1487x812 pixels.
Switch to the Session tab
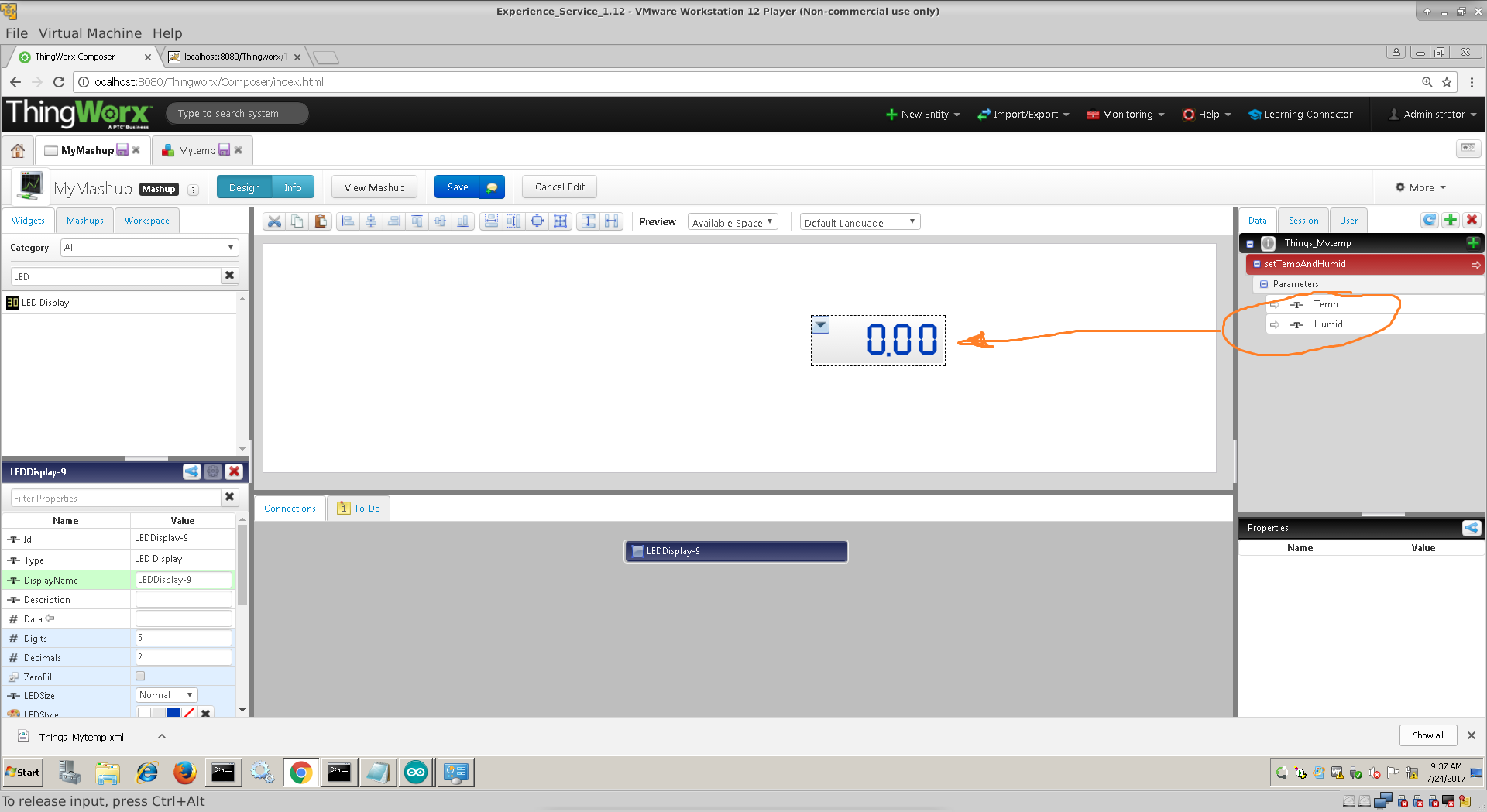click(x=1303, y=221)
